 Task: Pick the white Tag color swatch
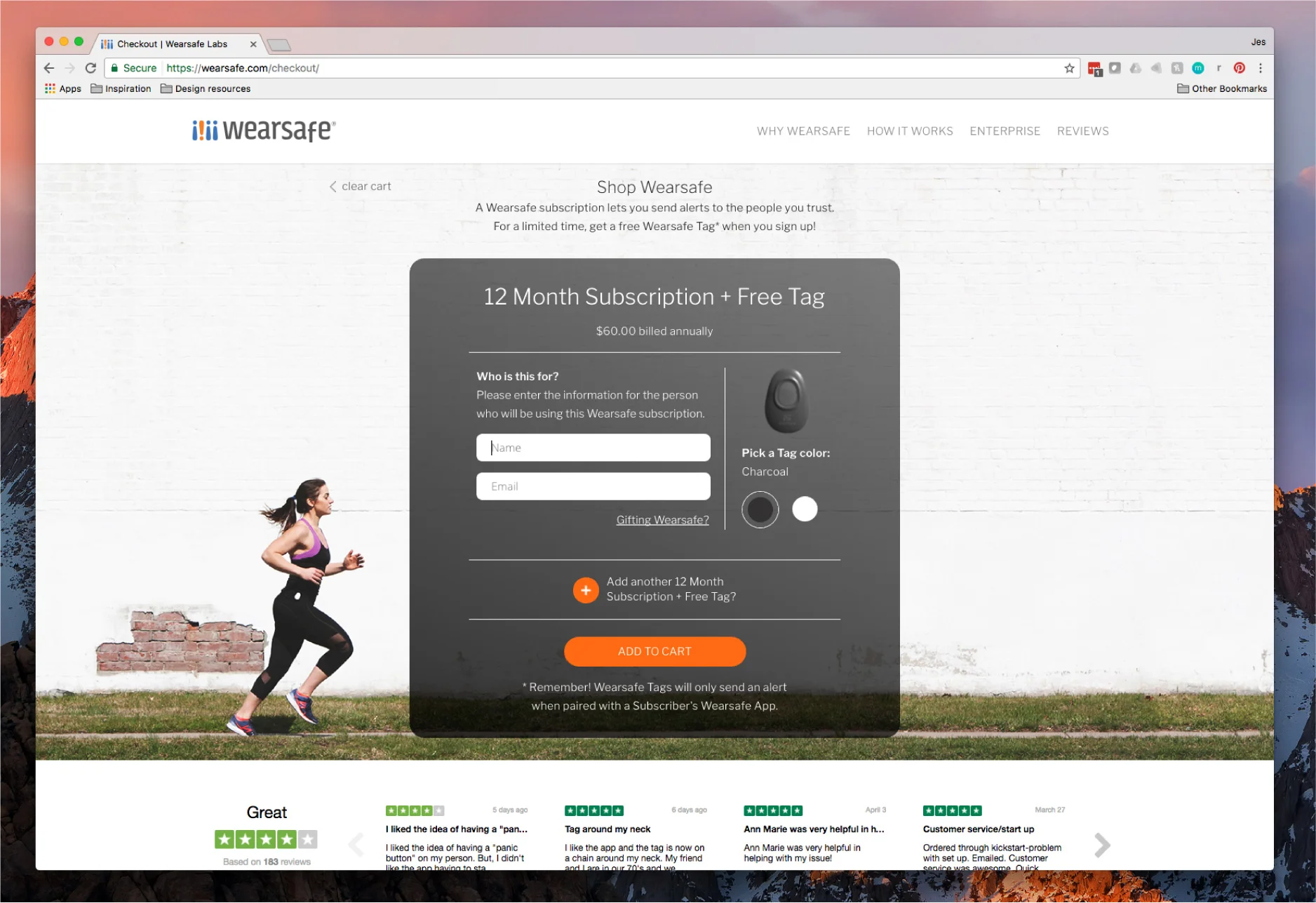pos(805,509)
